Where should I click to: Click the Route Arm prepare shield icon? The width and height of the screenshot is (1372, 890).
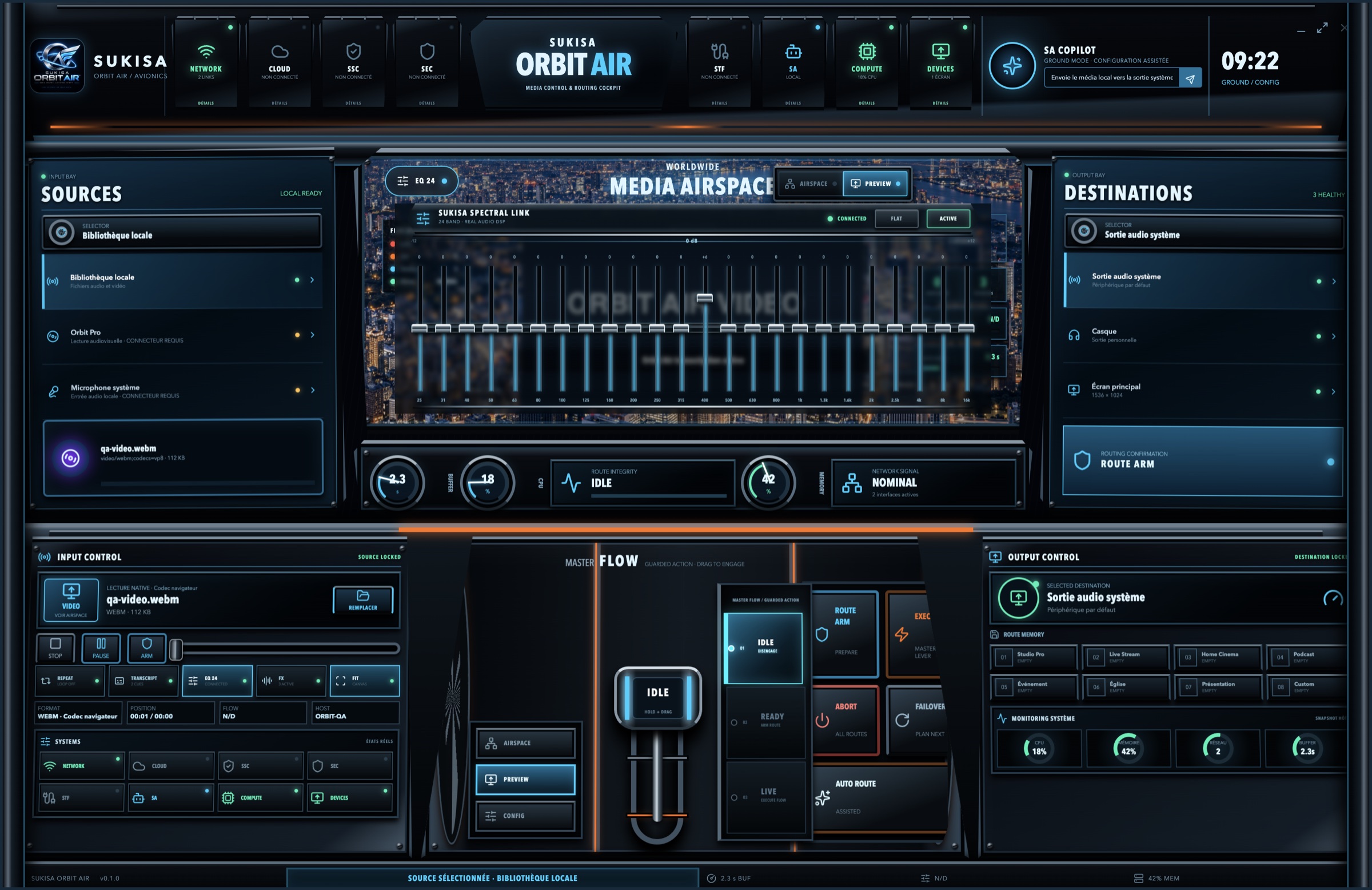[x=822, y=634]
